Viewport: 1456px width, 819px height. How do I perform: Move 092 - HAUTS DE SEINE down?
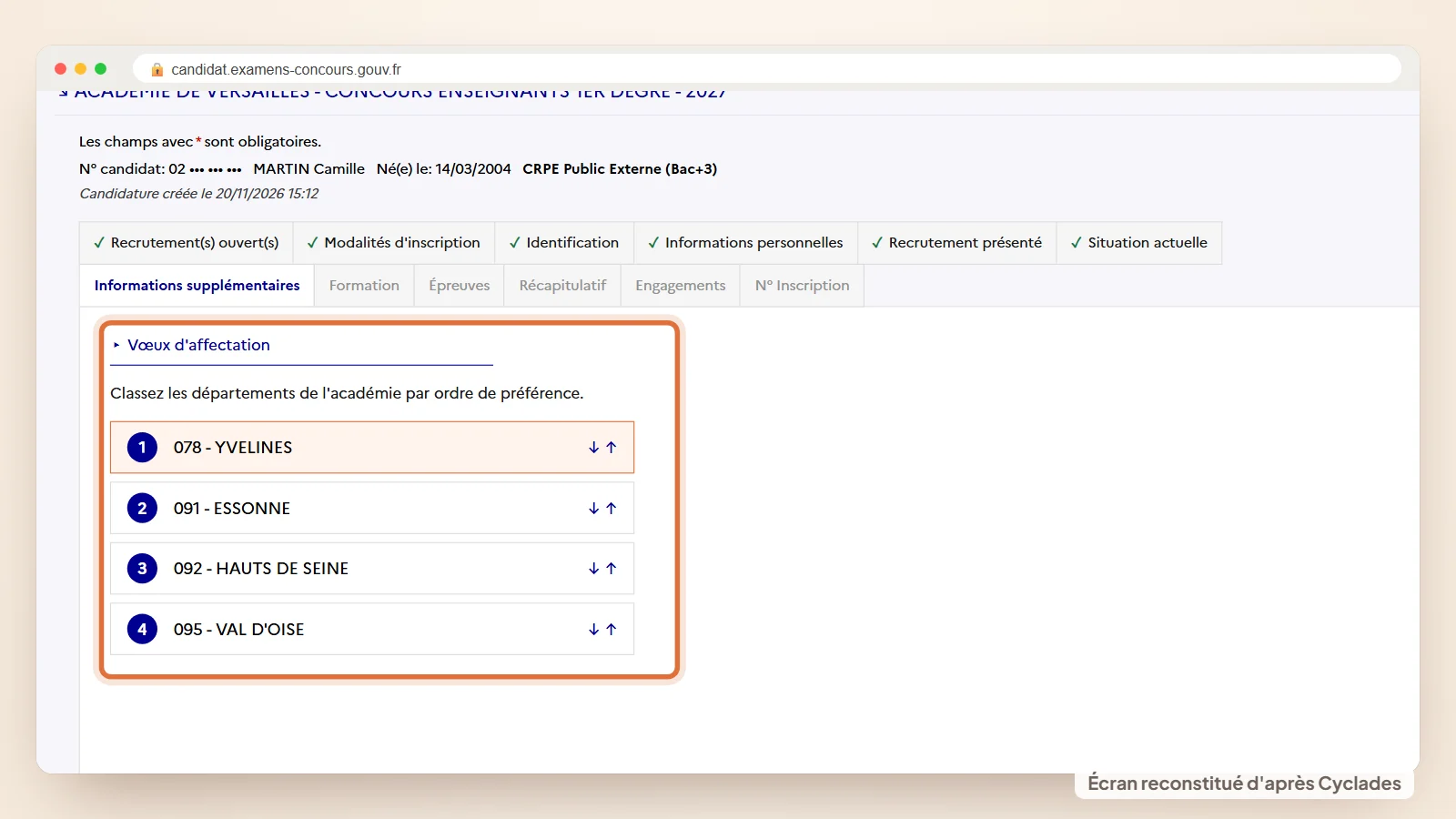tap(593, 569)
